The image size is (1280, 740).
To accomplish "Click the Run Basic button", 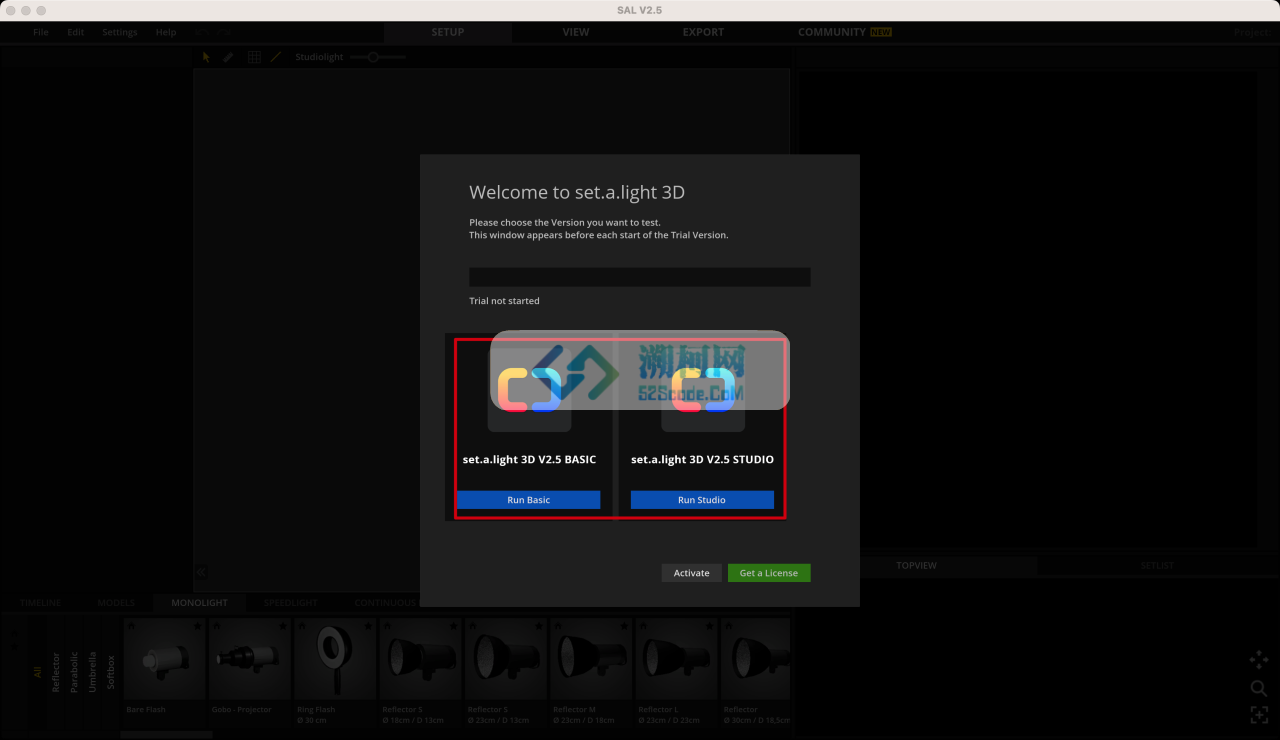I will point(529,500).
